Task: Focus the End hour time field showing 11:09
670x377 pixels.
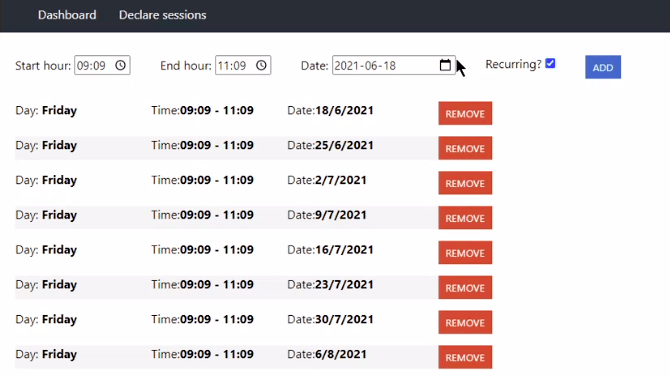Action: click(243, 65)
